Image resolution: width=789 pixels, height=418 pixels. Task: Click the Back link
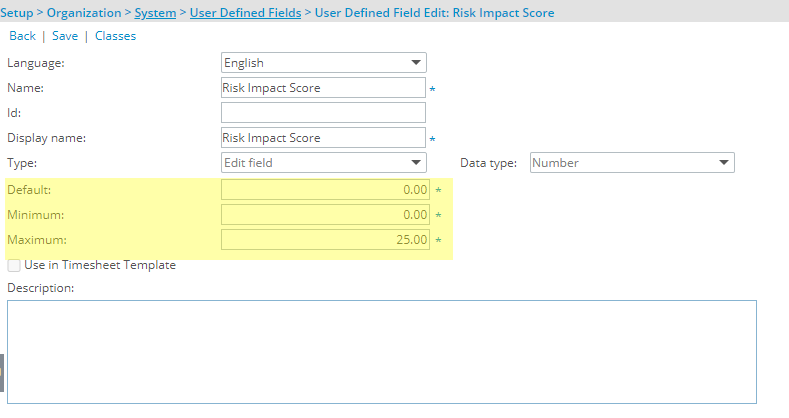(23, 36)
